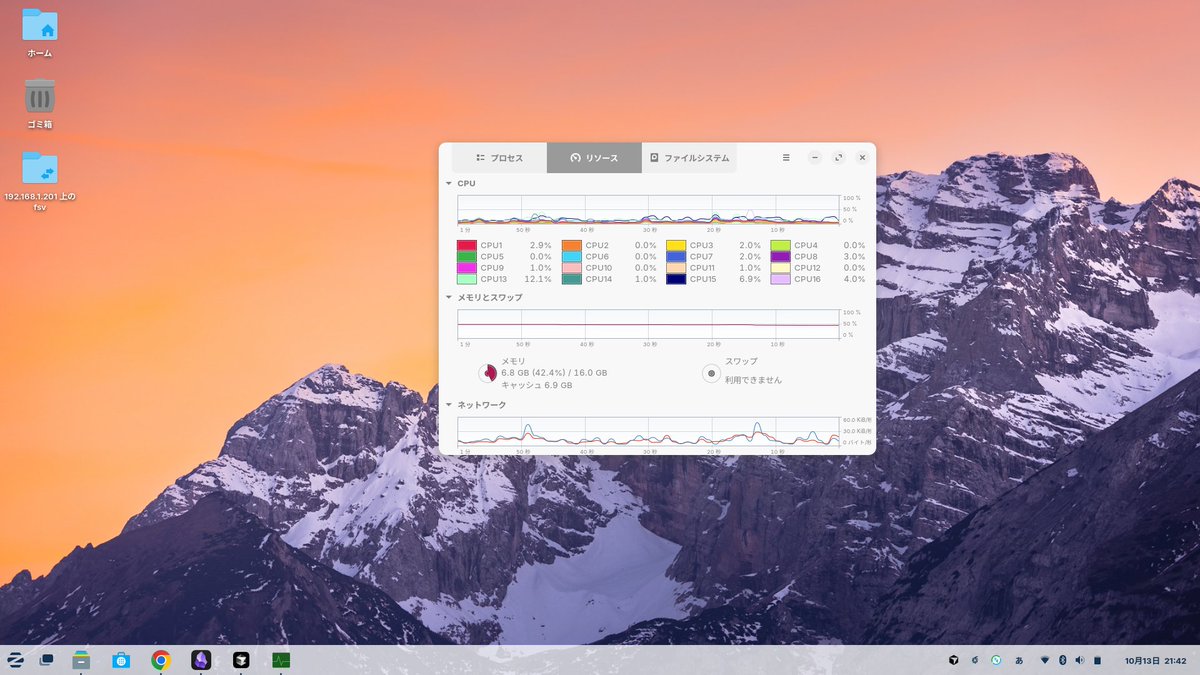Open the purple crystal app in the taskbar
Screen dimensions: 1200x675
point(201,660)
